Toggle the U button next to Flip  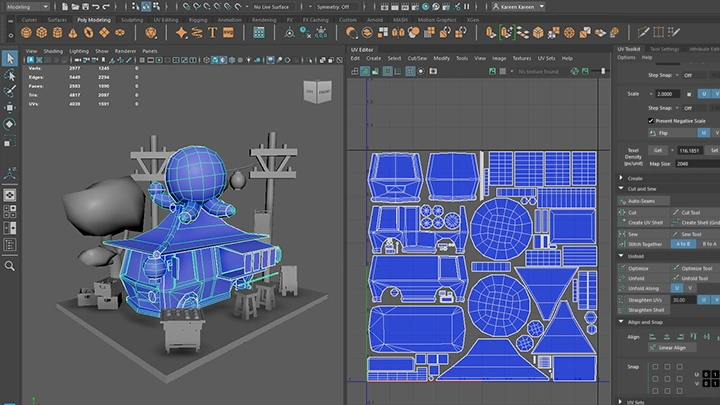pos(703,132)
